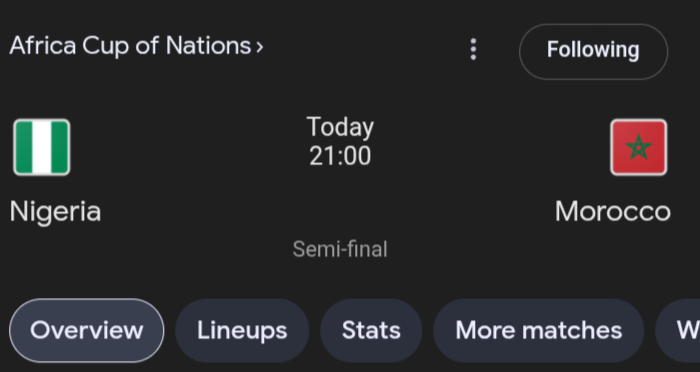Select the Morocco team name

click(x=612, y=211)
